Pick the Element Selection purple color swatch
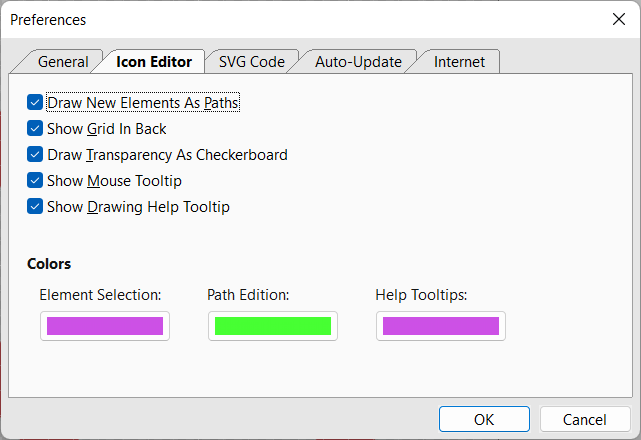Screen dimensions: 641x440 click(105, 326)
